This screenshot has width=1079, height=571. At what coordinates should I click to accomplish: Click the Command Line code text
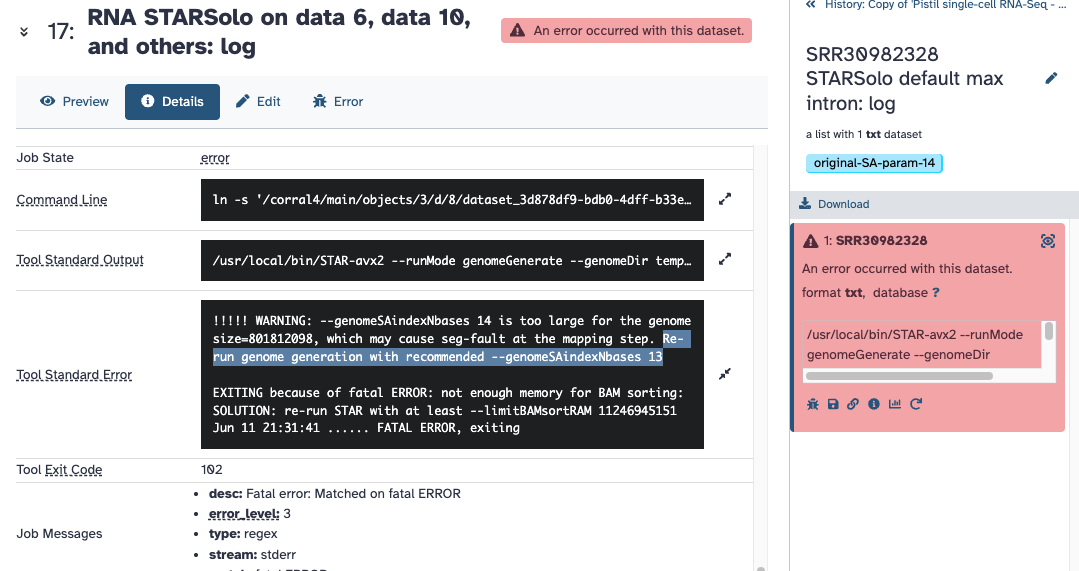452,200
